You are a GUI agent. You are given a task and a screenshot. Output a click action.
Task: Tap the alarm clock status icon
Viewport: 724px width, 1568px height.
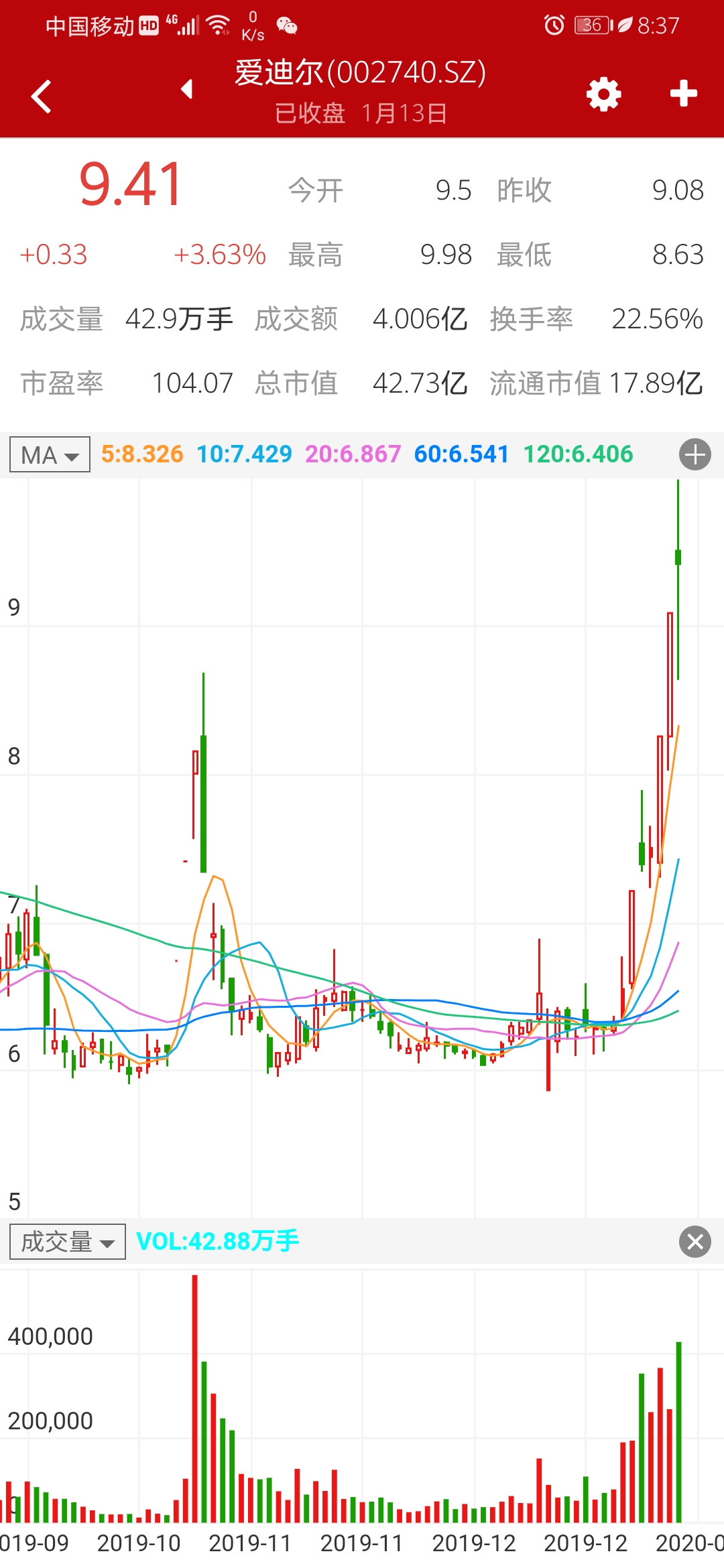pos(554,25)
